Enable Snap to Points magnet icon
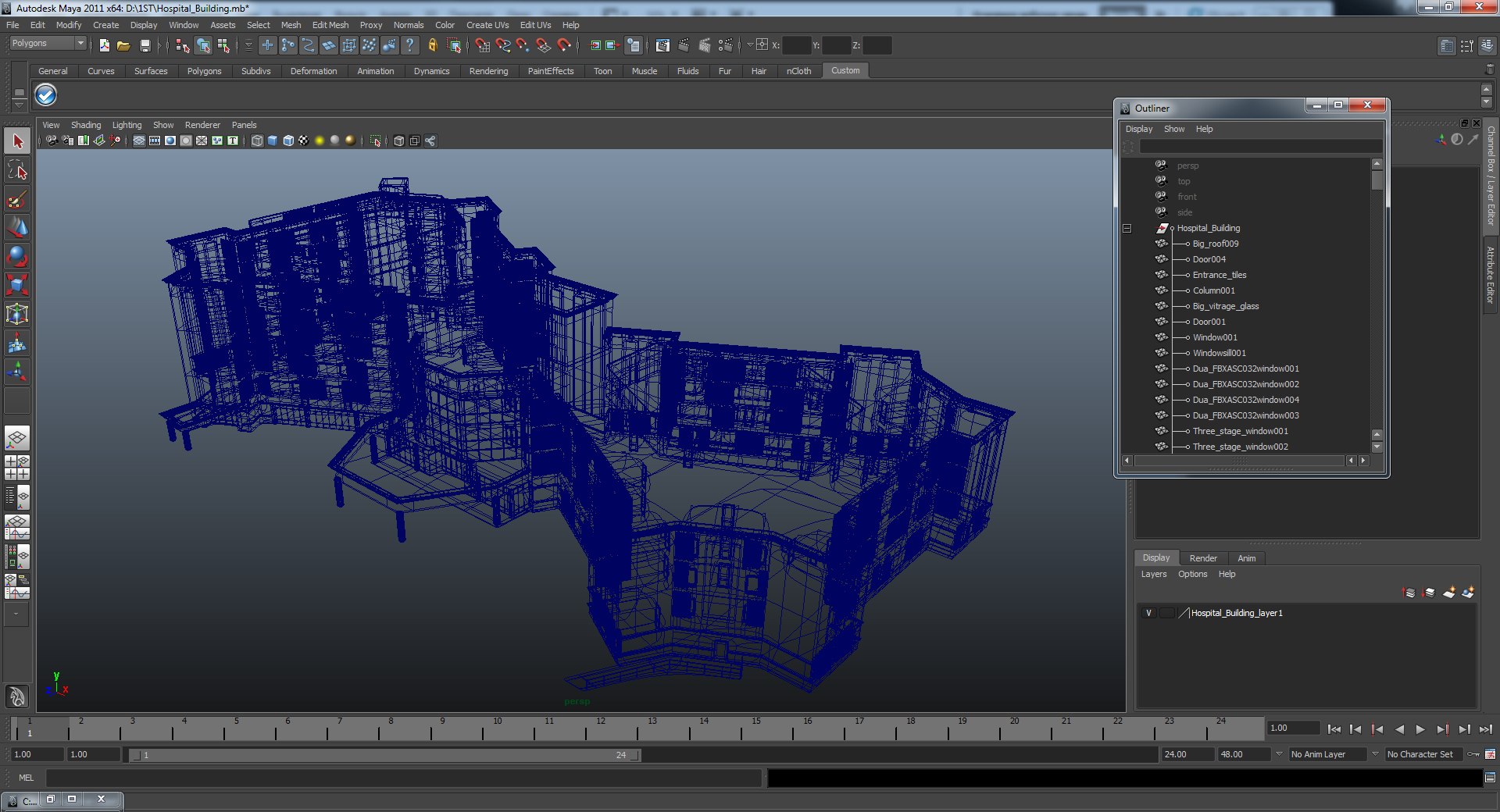1500x812 pixels. coord(523,45)
